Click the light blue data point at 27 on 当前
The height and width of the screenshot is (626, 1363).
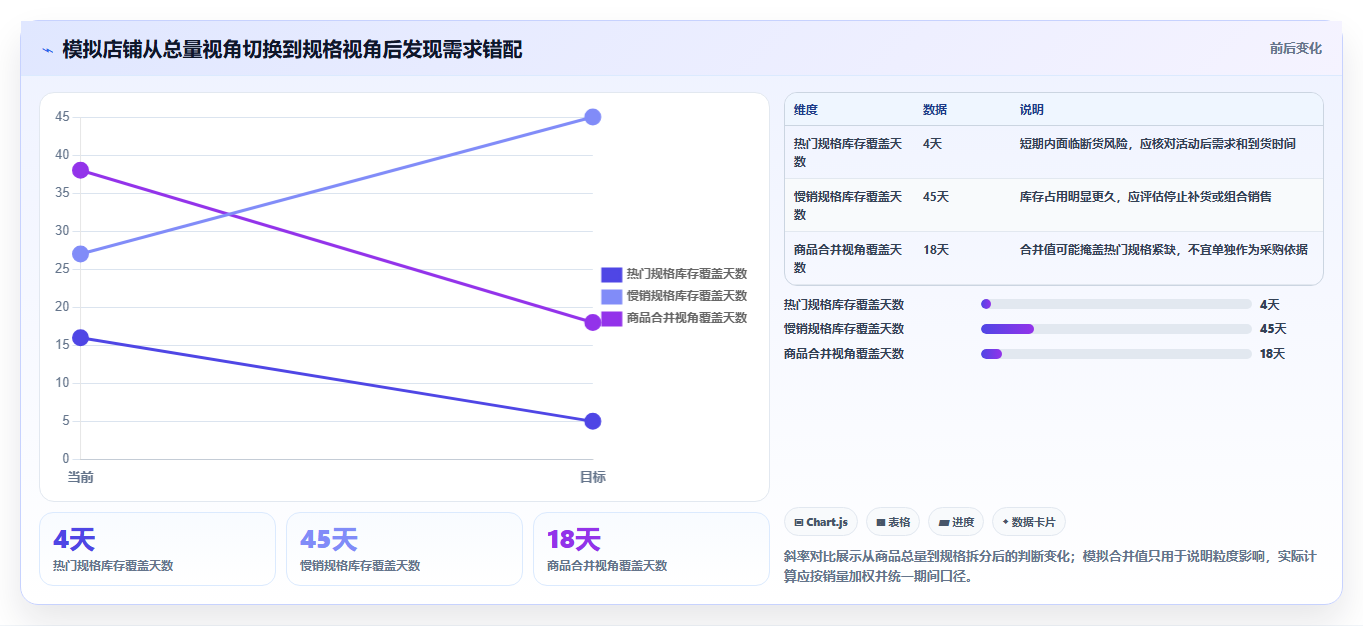[81, 254]
